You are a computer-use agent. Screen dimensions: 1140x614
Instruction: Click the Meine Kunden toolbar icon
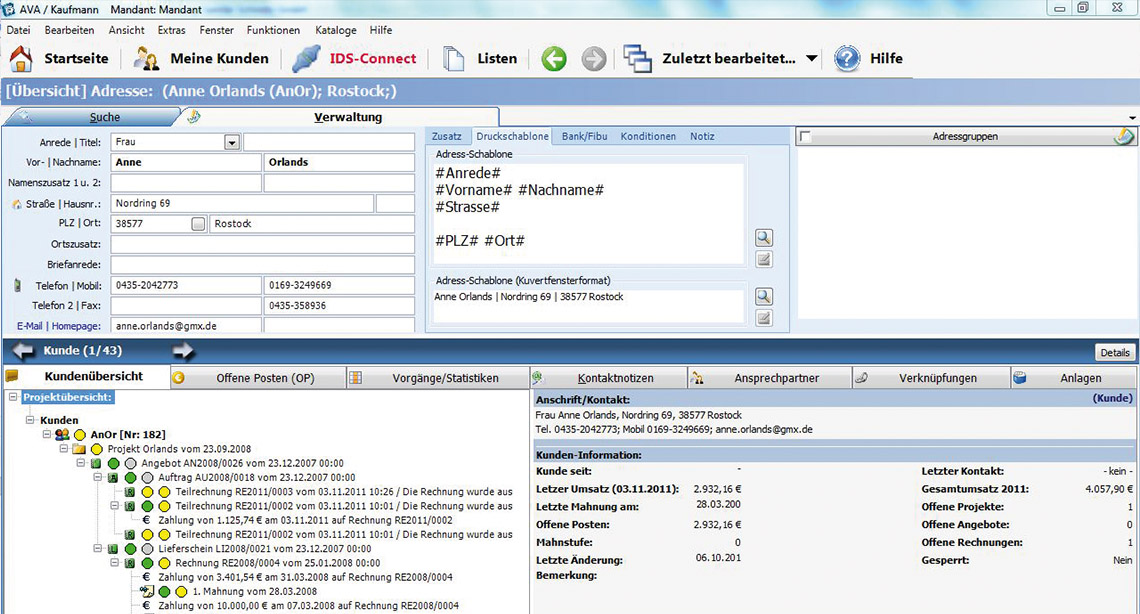pos(147,59)
